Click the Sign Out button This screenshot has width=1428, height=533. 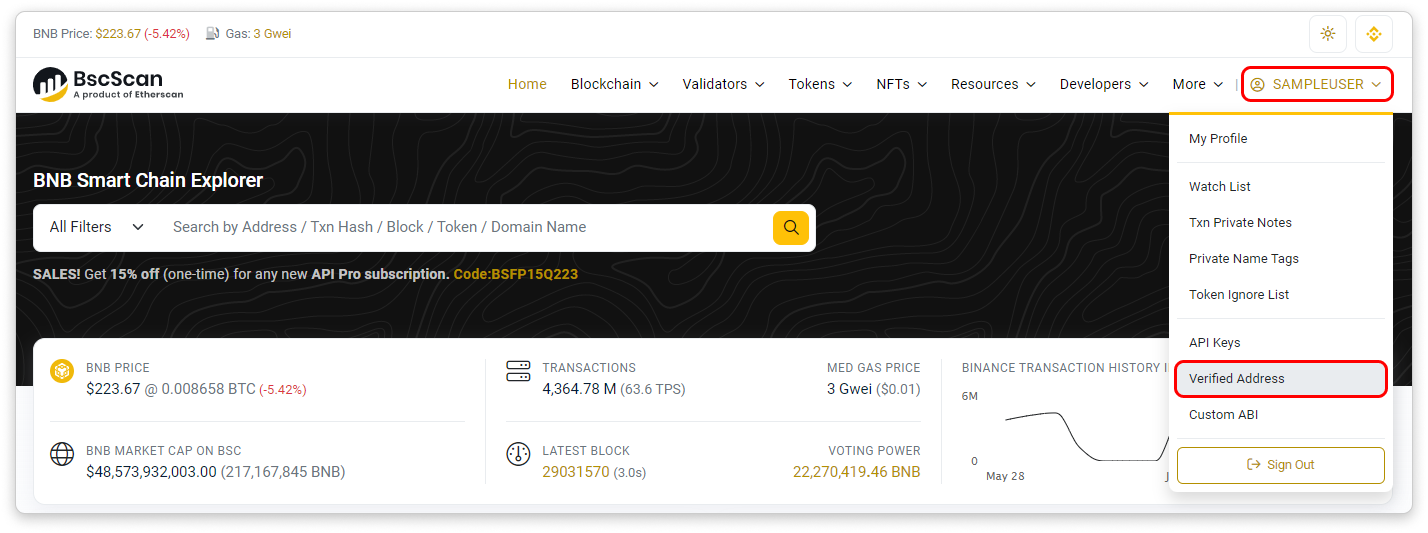pyautogui.click(x=1280, y=465)
